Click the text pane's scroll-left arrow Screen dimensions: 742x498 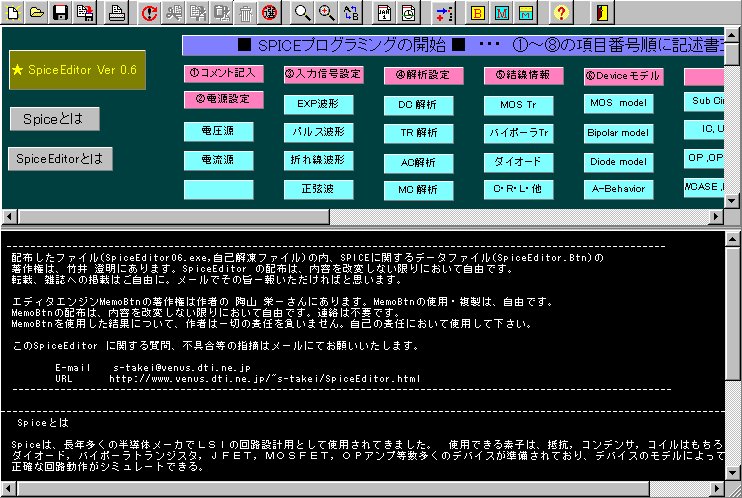point(9,489)
